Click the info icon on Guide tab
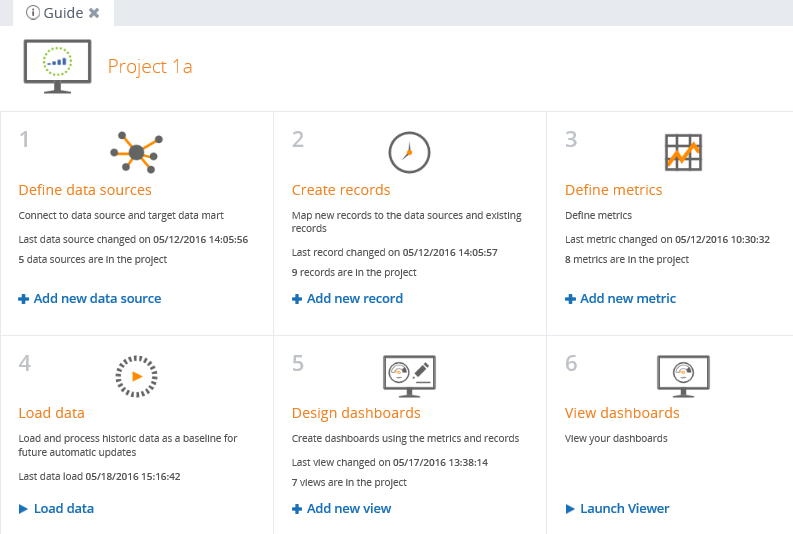 tap(33, 13)
